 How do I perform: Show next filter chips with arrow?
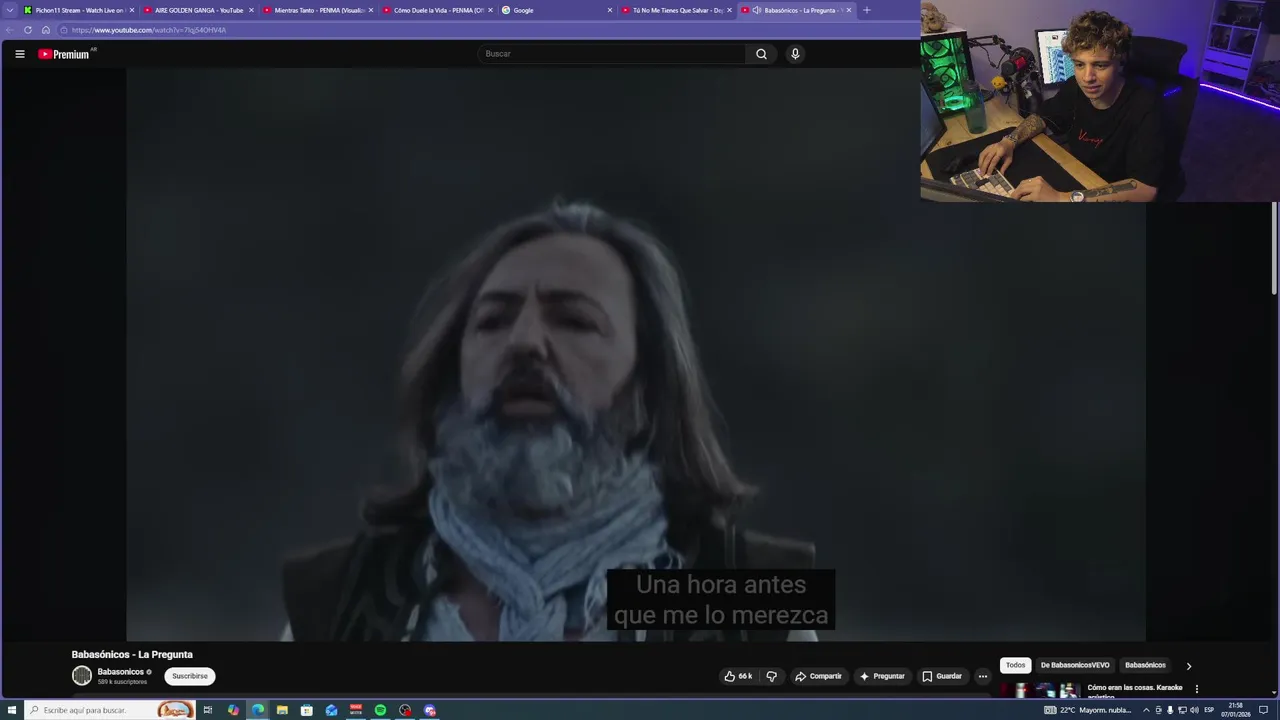(x=1189, y=666)
